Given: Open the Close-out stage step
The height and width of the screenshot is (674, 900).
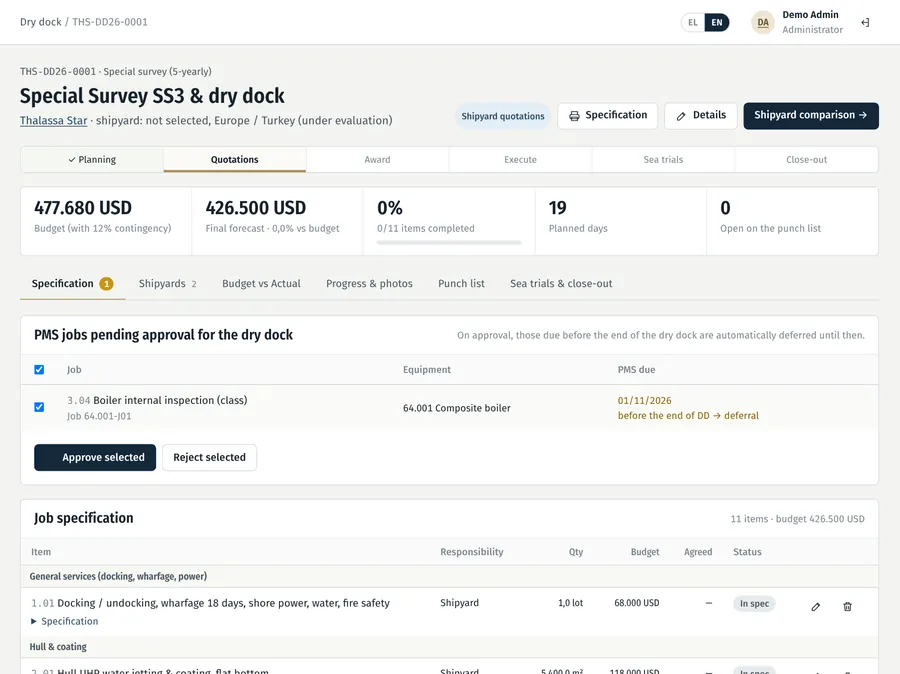Looking at the screenshot, I should pos(806,160).
